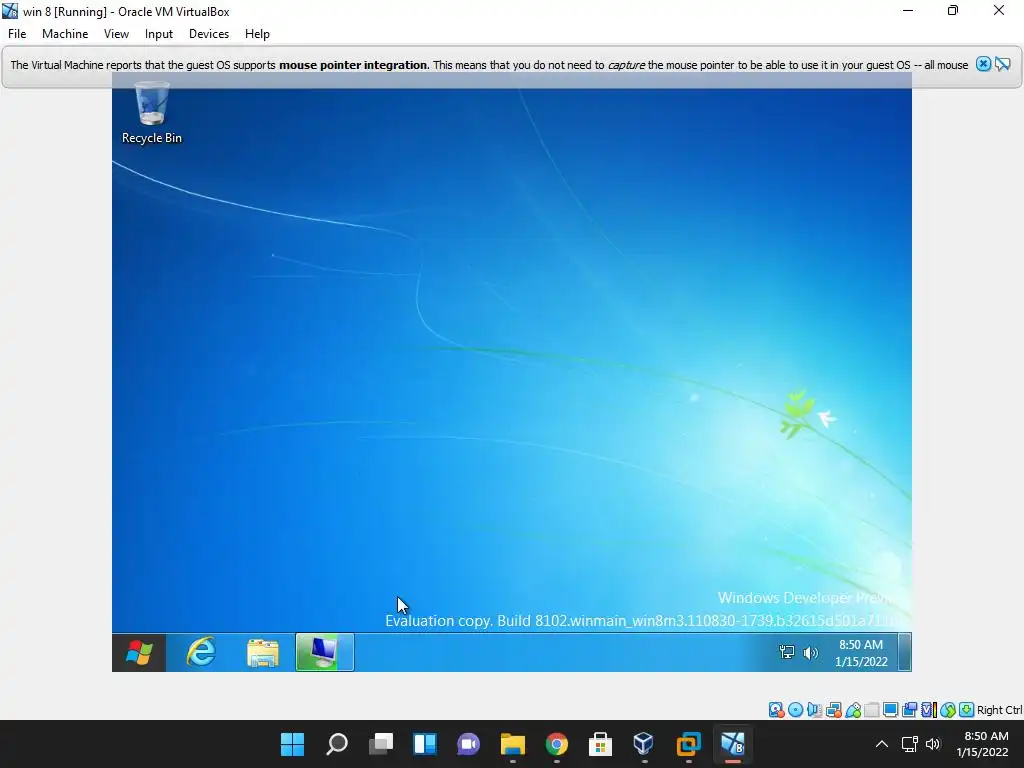Open the guest clock showing 8:50 AM
This screenshot has width=1024, height=768.
tap(861, 652)
